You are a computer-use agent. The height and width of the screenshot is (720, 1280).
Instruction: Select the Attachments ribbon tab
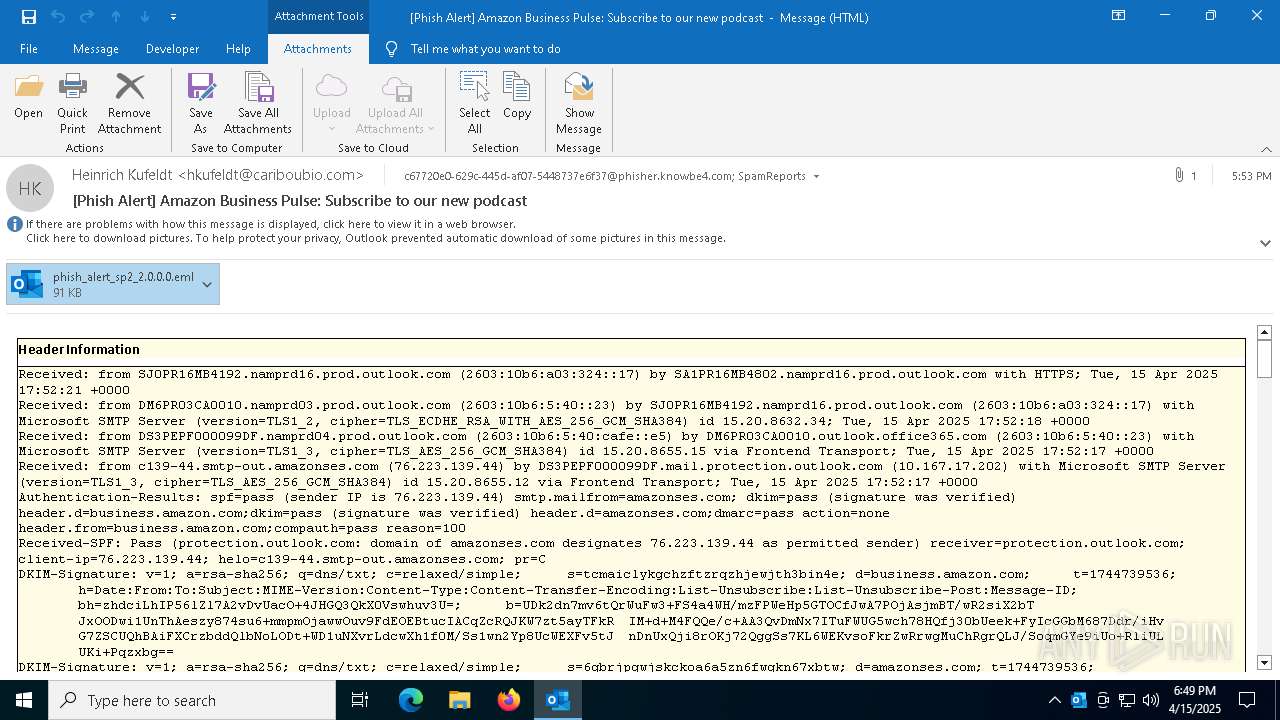(x=318, y=48)
